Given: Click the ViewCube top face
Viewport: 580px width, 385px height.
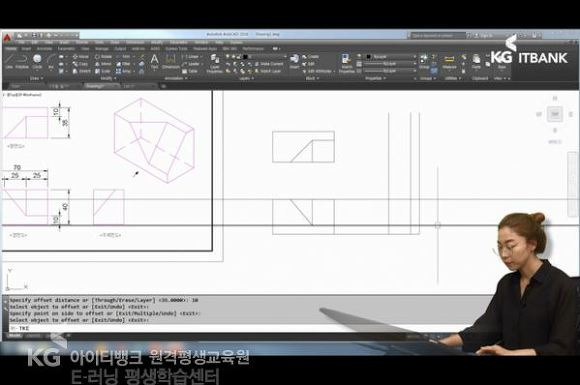Looking at the screenshot, I should point(554,114).
